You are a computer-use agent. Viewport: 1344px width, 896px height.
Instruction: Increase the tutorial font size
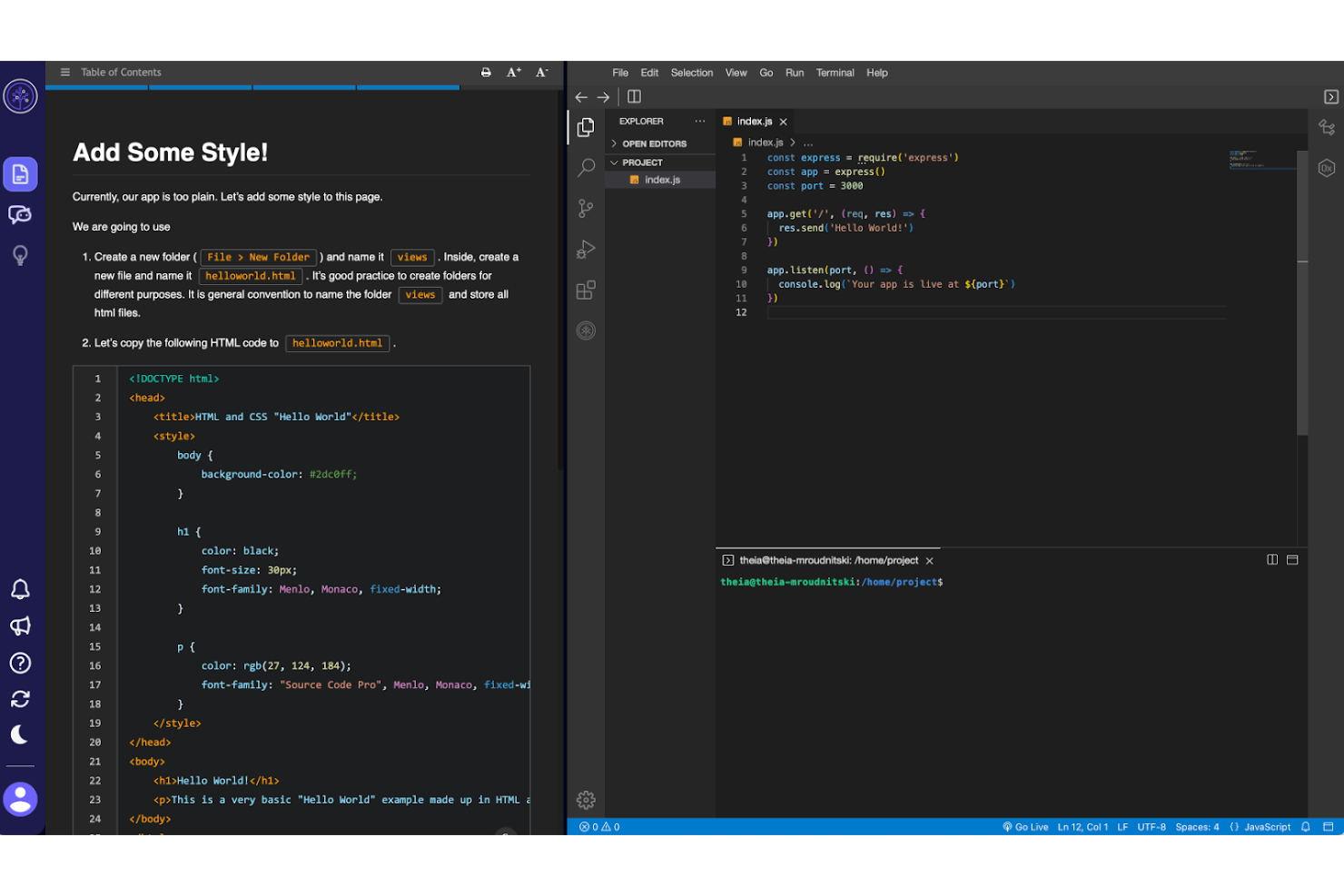click(x=513, y=72)
